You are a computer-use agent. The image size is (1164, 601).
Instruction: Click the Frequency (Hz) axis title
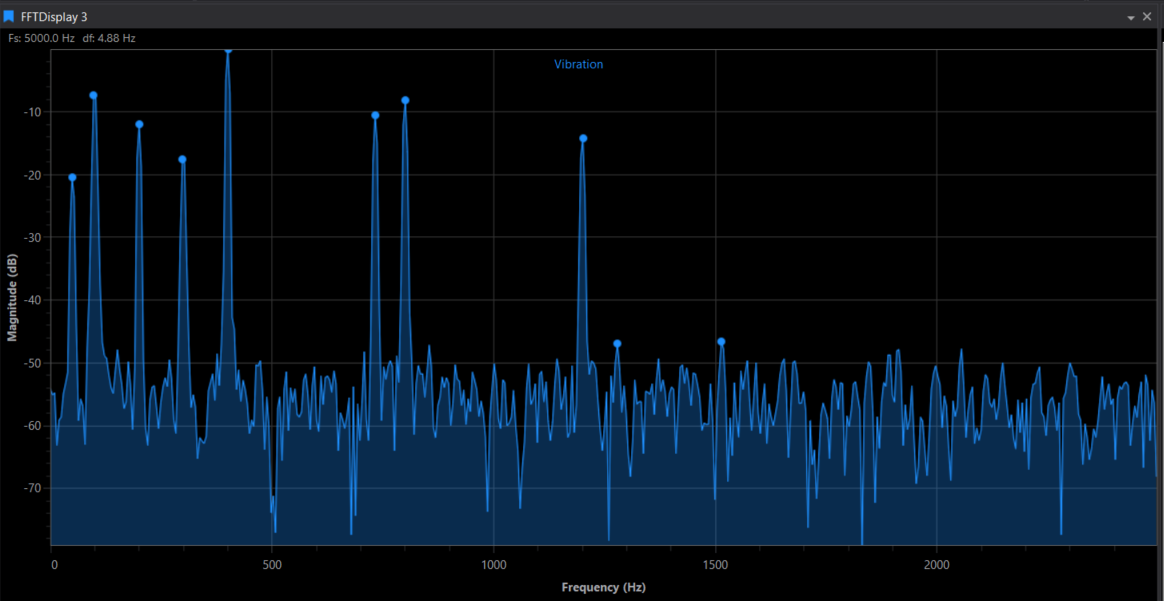604,588
